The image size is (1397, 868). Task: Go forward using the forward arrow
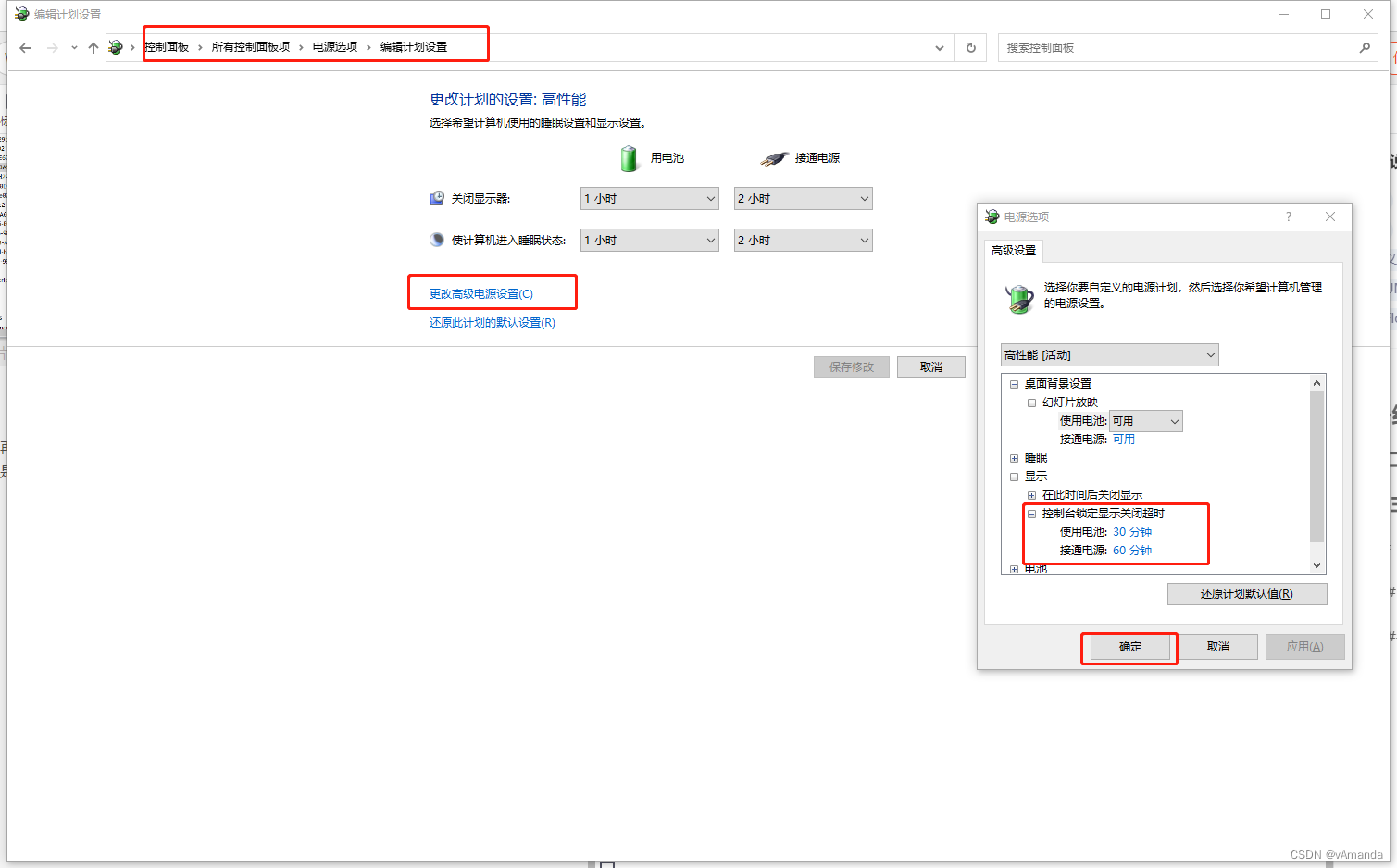[52, 48]
